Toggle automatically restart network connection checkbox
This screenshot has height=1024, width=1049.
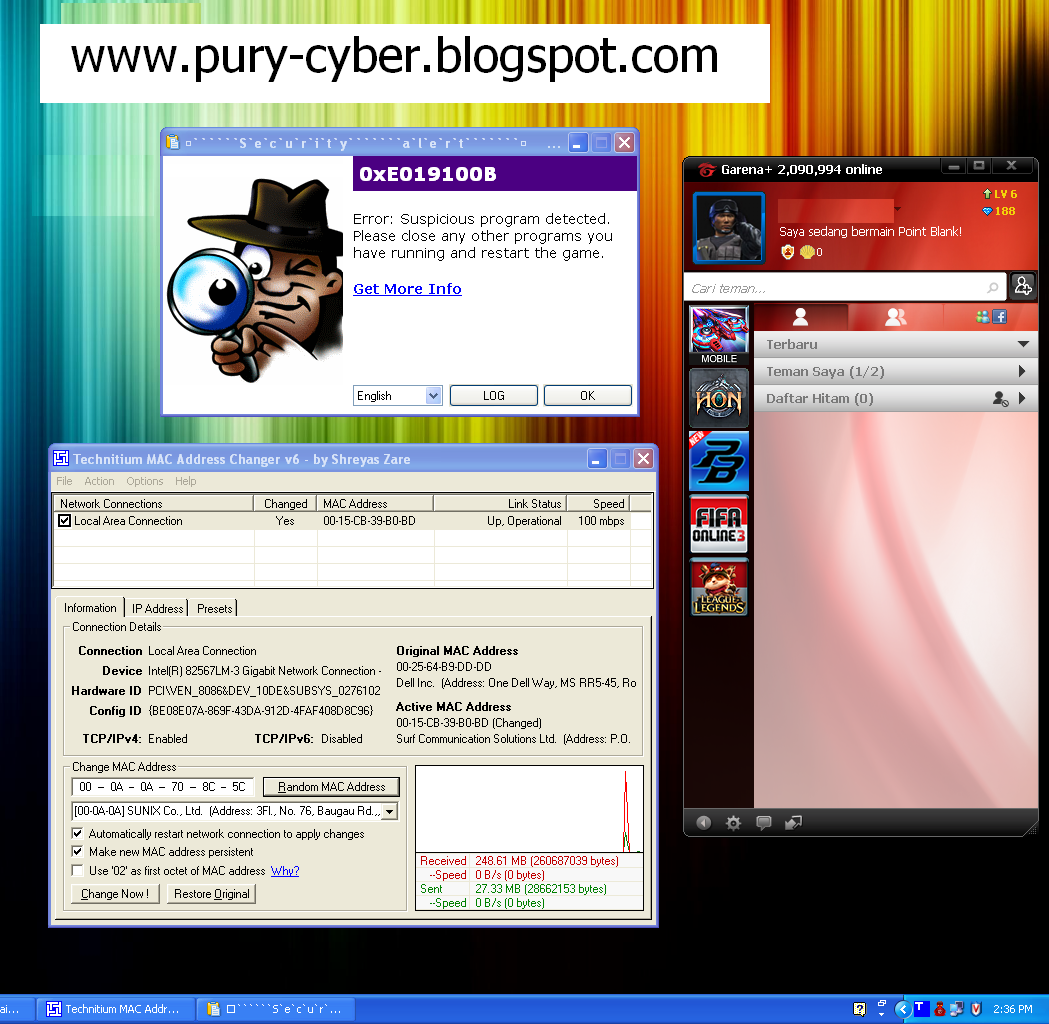point(78,833)
